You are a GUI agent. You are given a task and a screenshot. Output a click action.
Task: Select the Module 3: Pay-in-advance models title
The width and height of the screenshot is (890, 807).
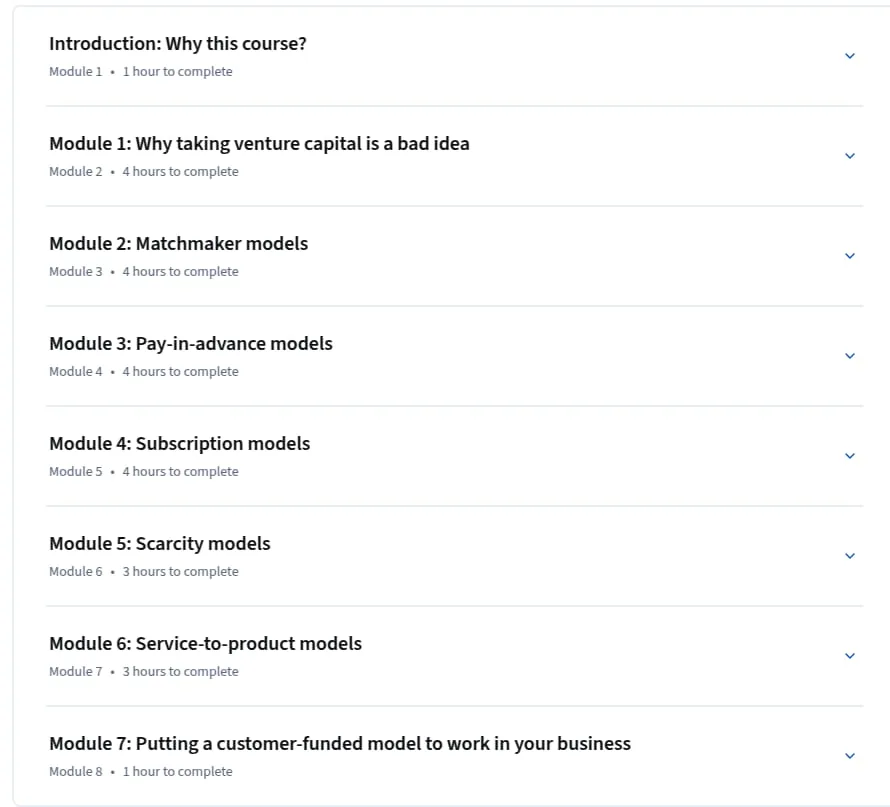point(191,344)
